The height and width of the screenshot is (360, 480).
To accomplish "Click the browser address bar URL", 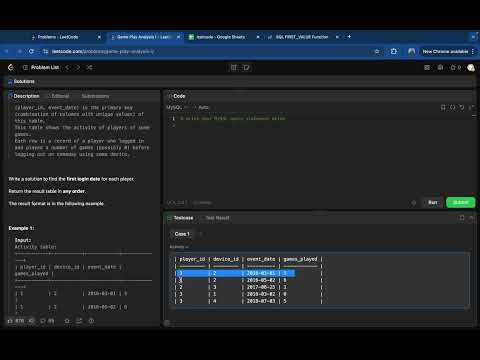I will (103, 51).
